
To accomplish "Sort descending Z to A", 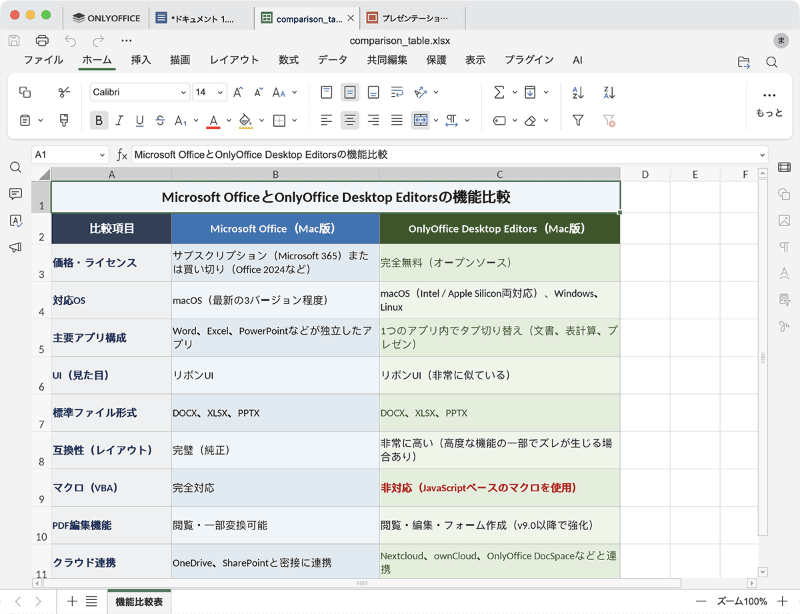I will pyautogui.click(x=609, y=92).
